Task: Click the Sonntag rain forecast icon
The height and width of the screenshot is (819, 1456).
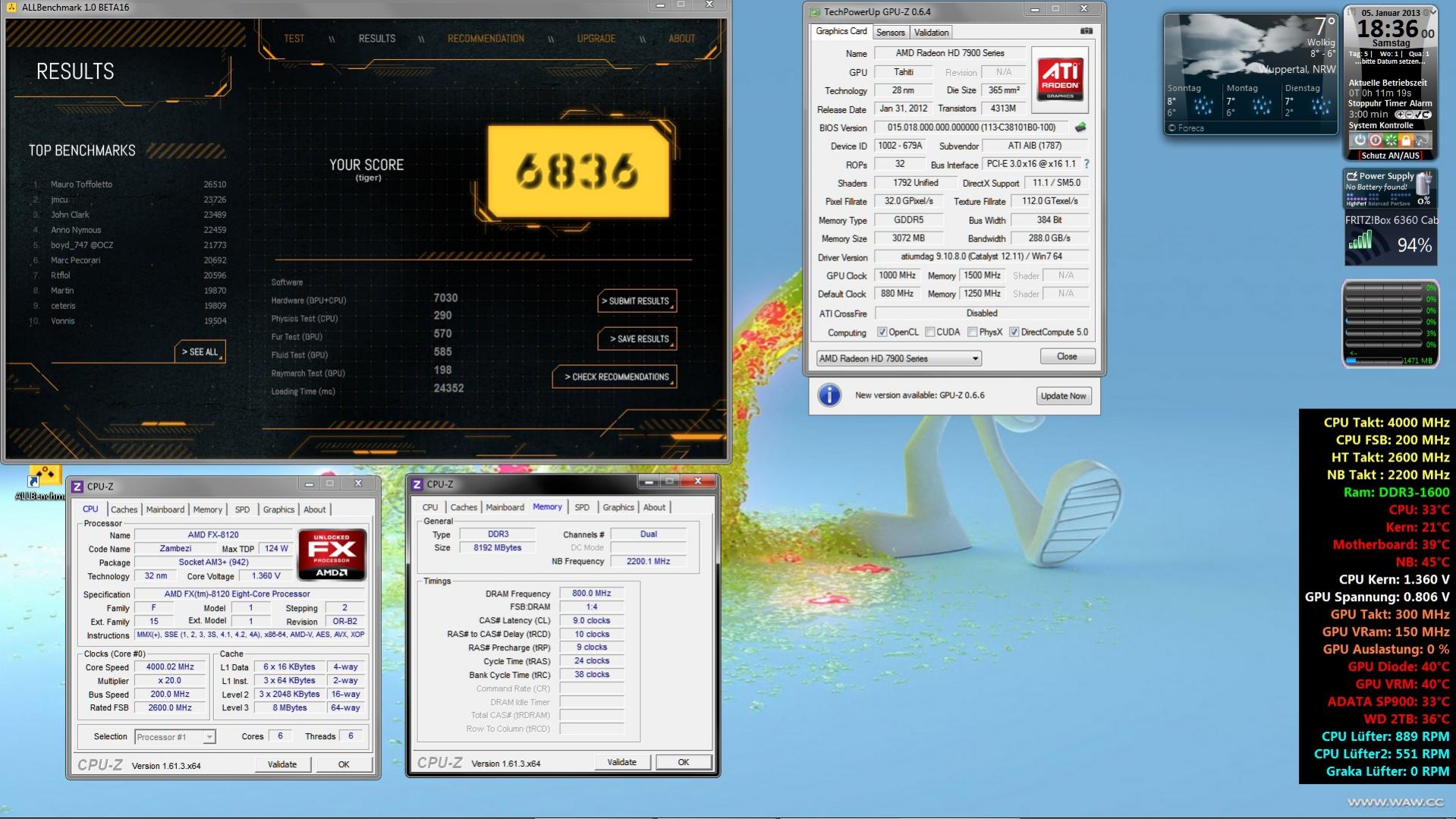Action: pos(1203,106)
